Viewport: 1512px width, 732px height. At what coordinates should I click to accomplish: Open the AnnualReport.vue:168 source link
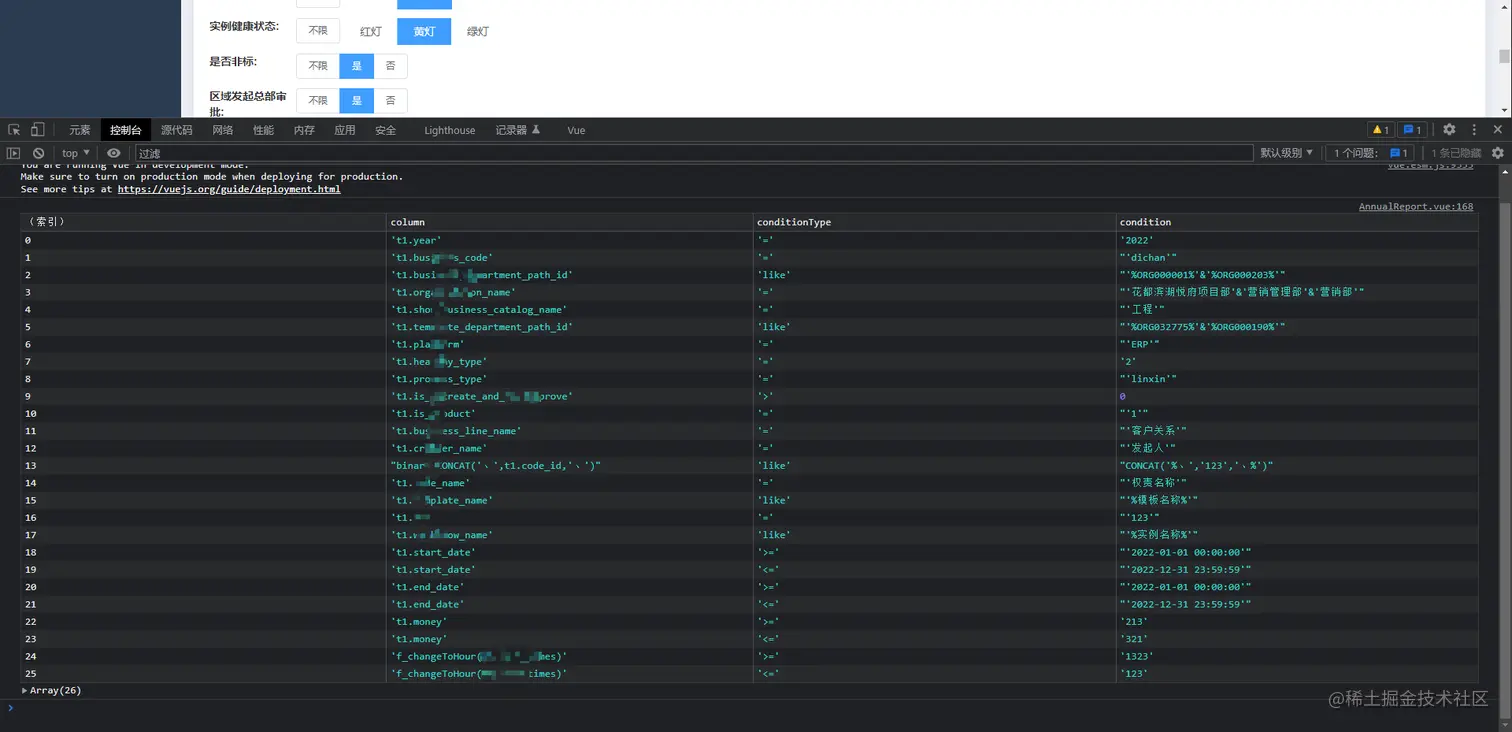click(x=1416, y=207)
